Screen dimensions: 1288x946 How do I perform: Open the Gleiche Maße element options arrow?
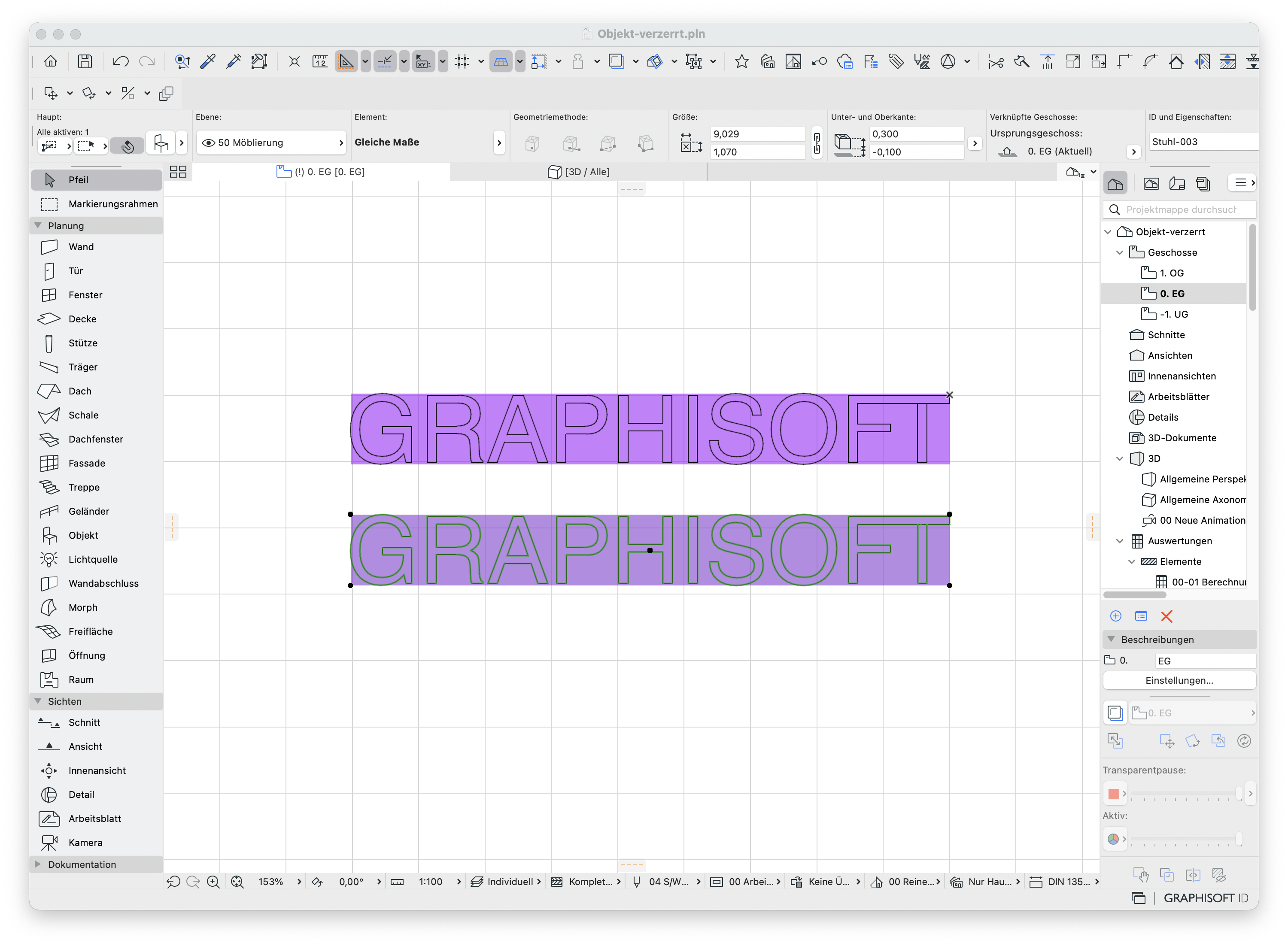499,143
